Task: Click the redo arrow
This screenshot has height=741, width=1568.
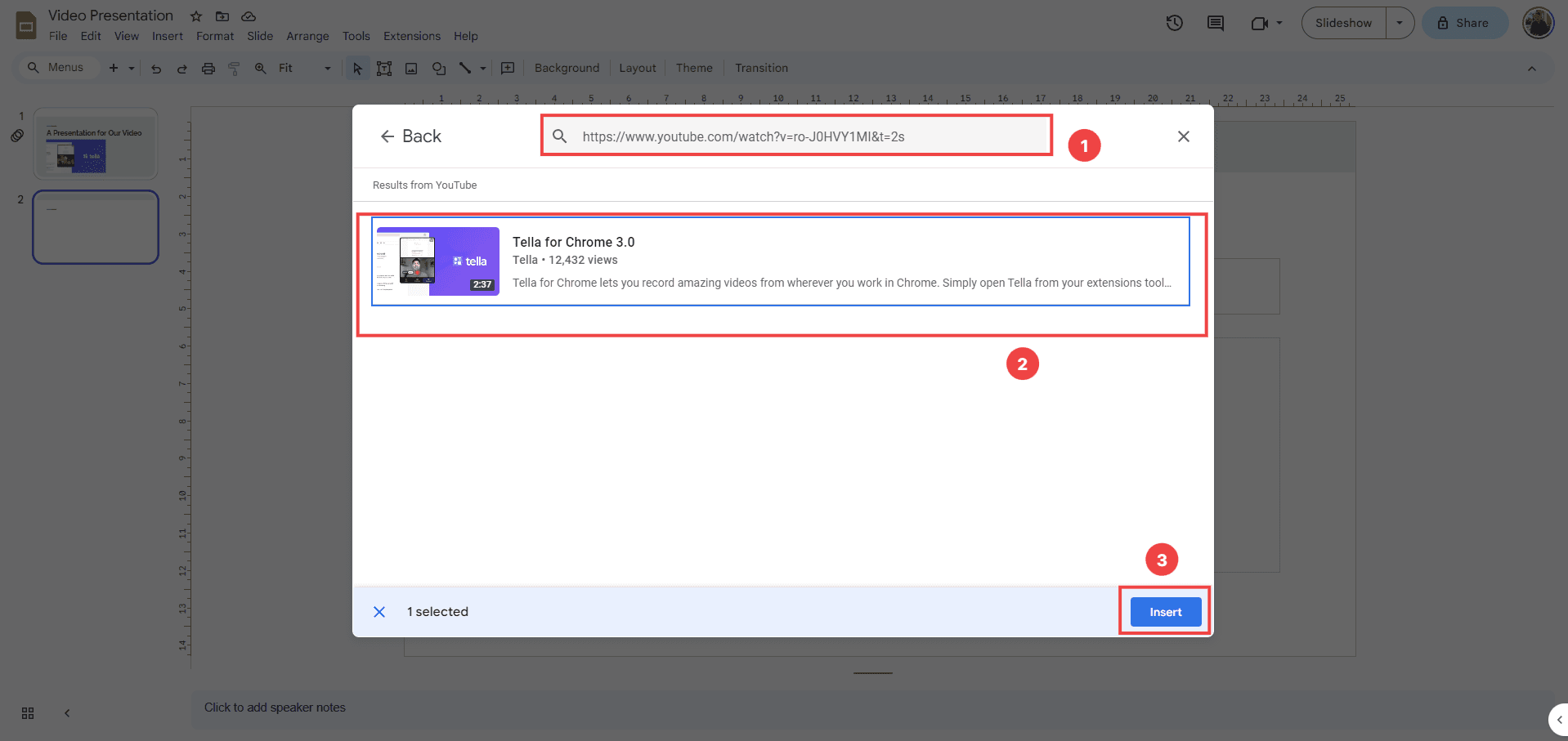Action: (x=181, y=69)
